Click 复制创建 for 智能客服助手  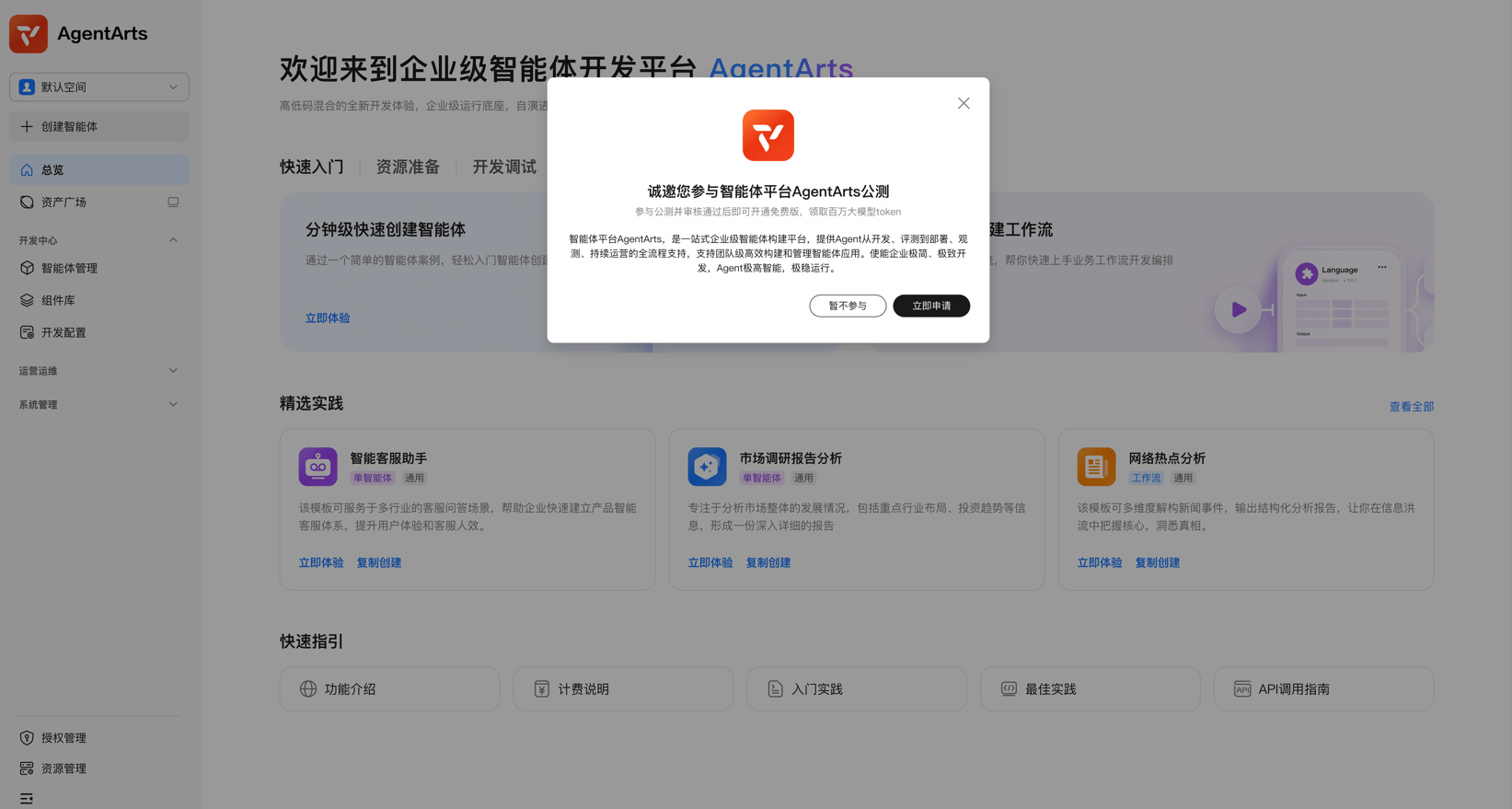(x=379, y=563)
